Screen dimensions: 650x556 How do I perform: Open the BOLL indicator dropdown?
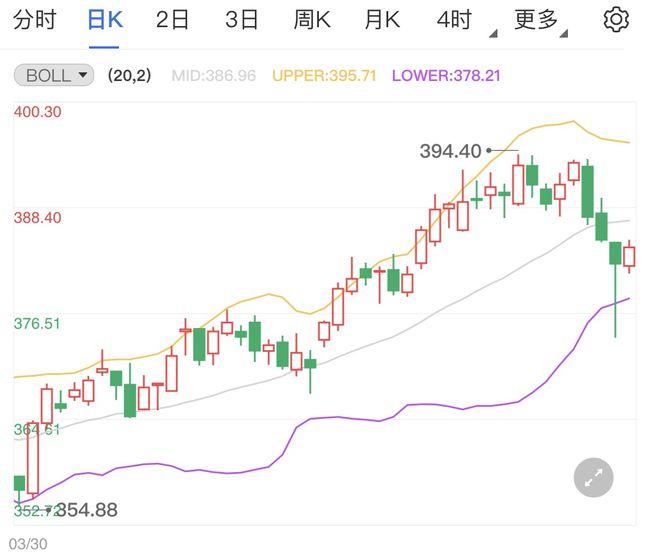coord(53,75)
